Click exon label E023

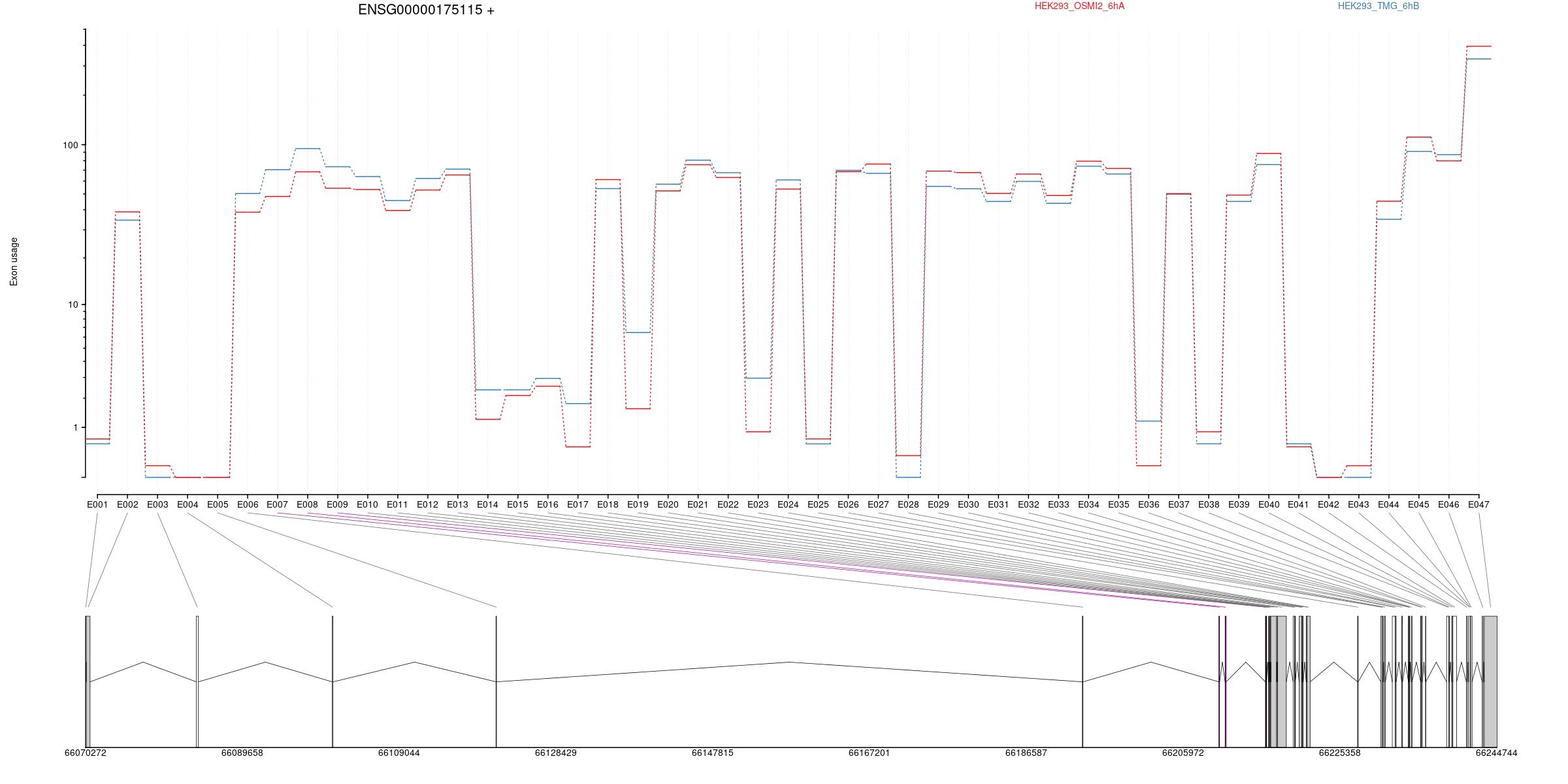pos(759,504)
